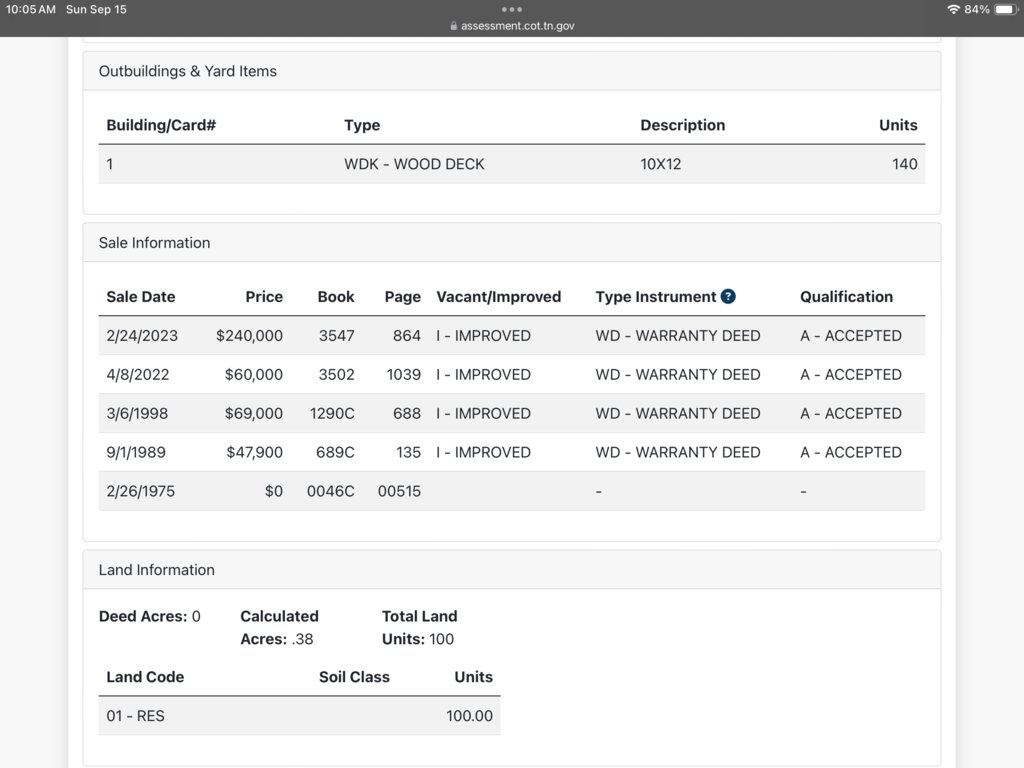The height and width of the screenshot is (768, 1024).
Task: Select book number 1290C
Action: coord(332,413)
